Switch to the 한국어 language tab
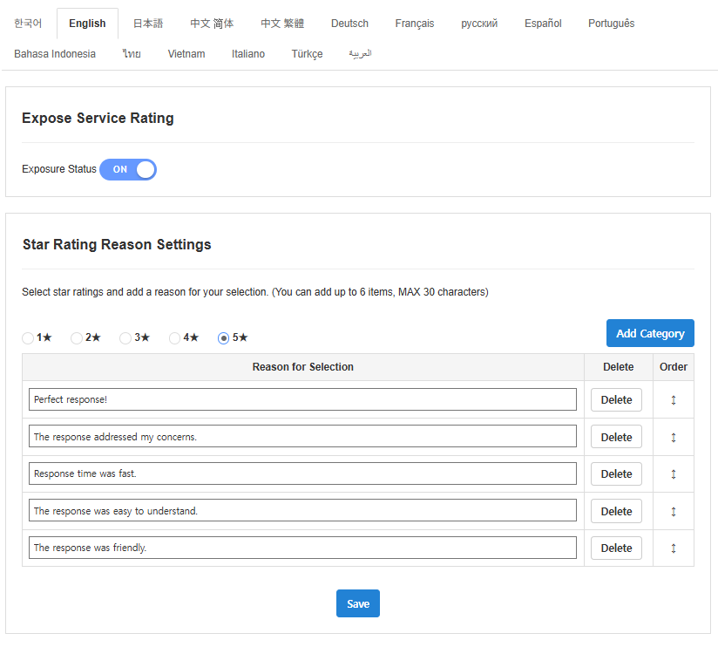The width and height of the screenshot is (718, 646). point(28,23)
